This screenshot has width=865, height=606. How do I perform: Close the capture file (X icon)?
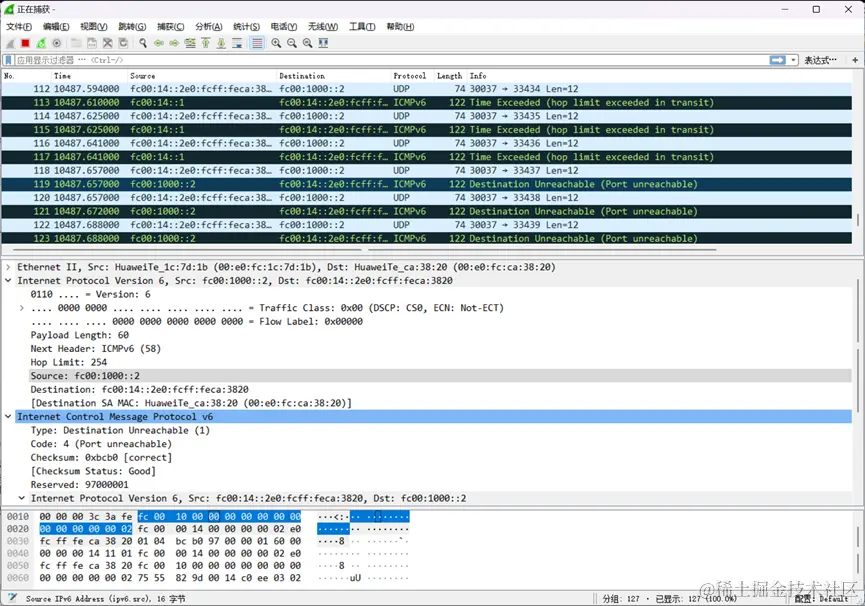coord(108,43)
